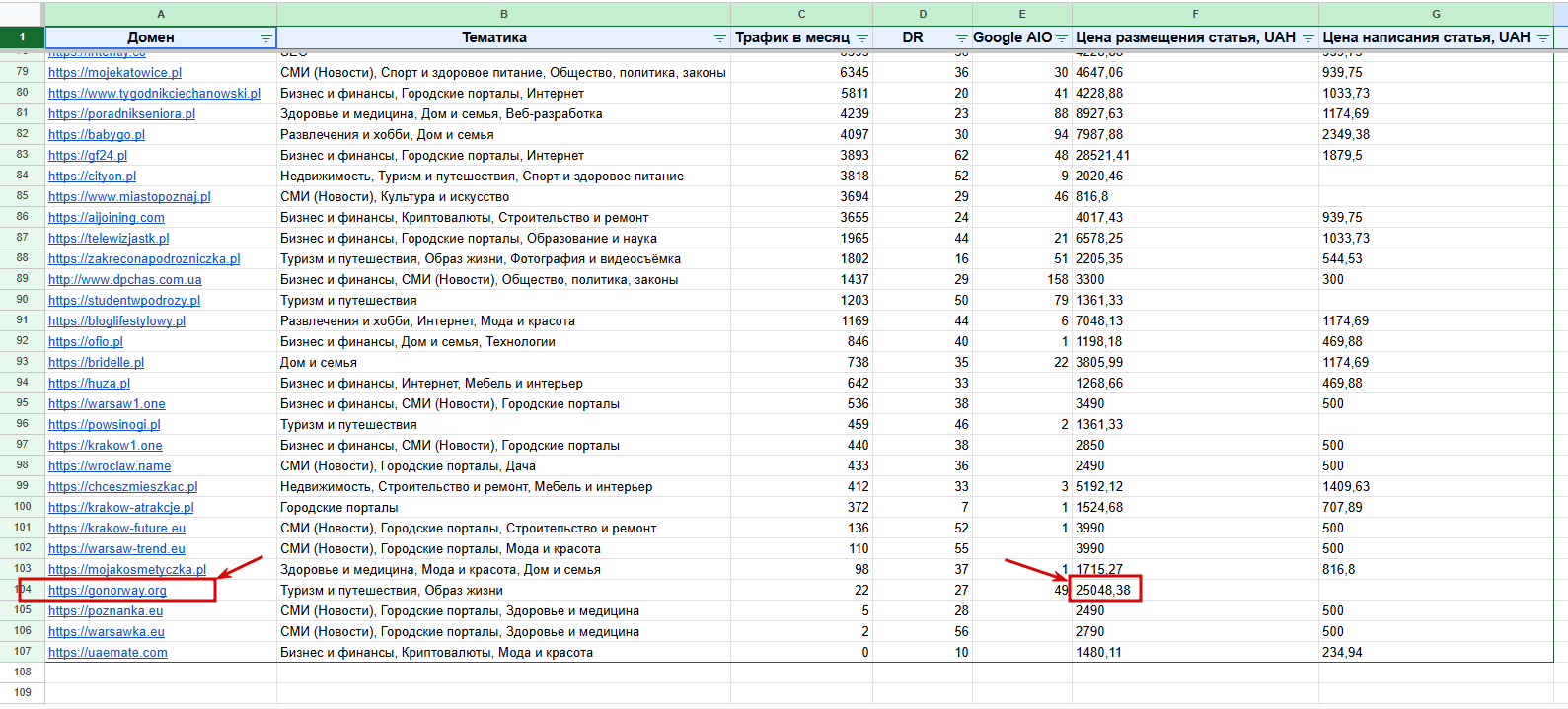Open filter menu for DR column
The height and width of the screenshot is (709, 1568).
961,38
